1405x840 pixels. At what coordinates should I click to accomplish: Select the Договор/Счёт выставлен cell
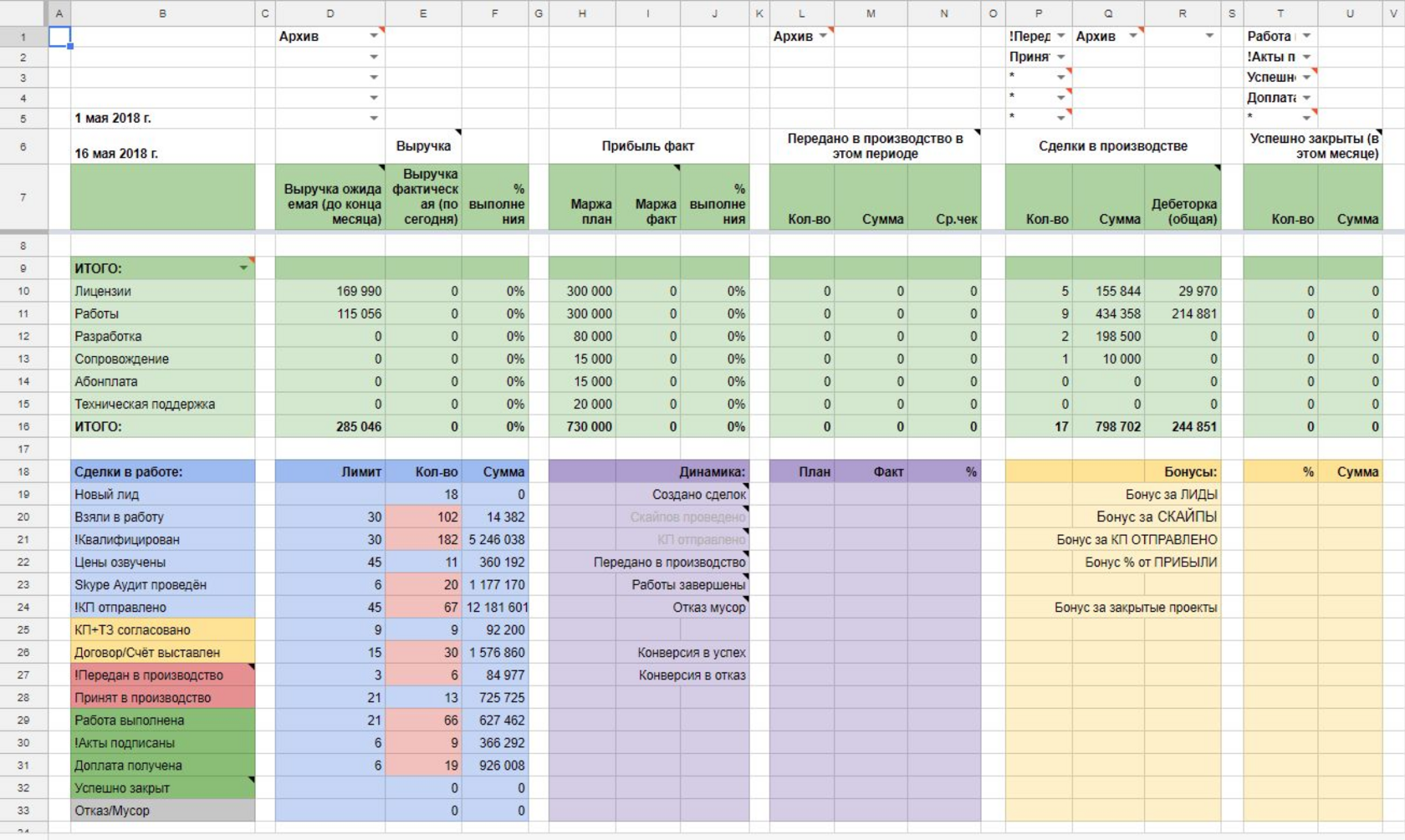(162, 652)
